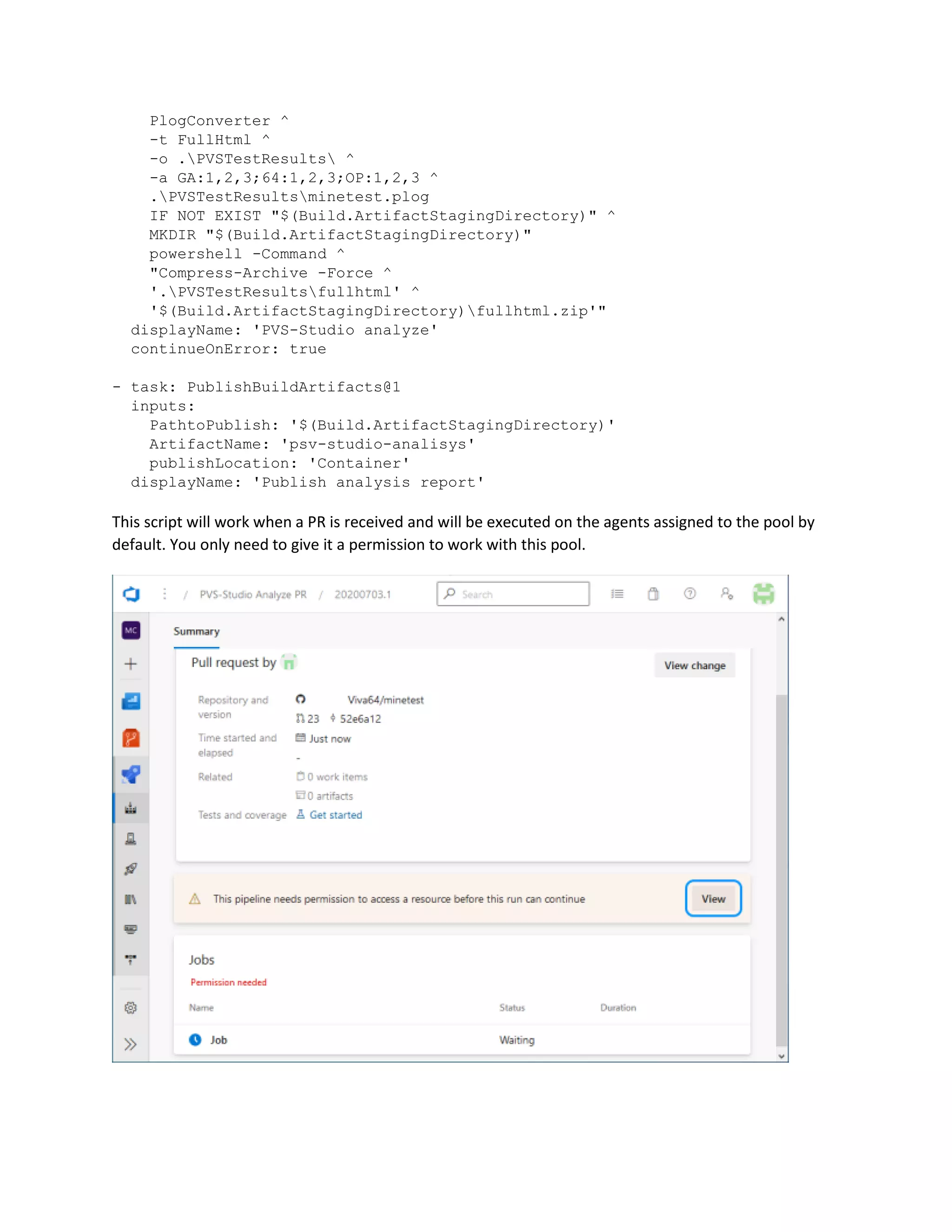Open Deployment groups icon in sidebar
Image resolution: width=952 pixels, height=1232 pixels.
131,959
